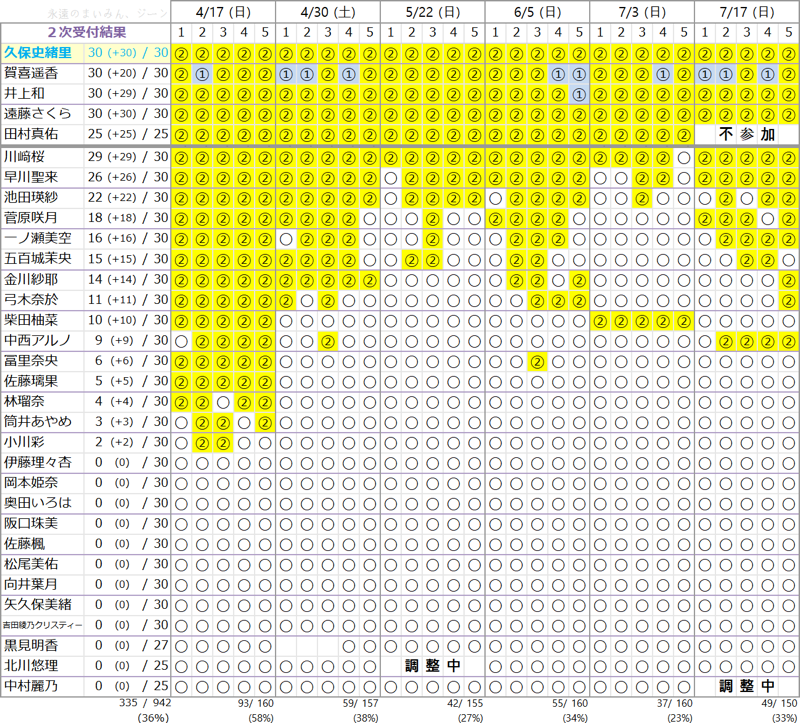Select the name 伊藤理々杏
Viewport: 800px width, 723px height.
pos(38,462)
